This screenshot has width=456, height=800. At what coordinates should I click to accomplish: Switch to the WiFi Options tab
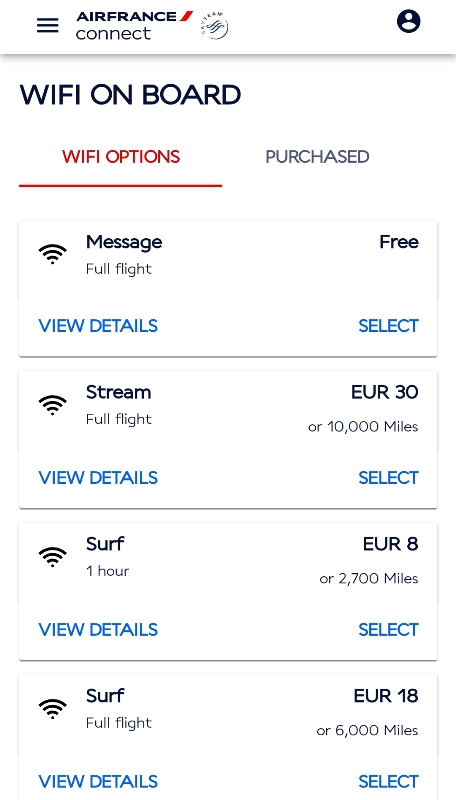coord(121,157)
